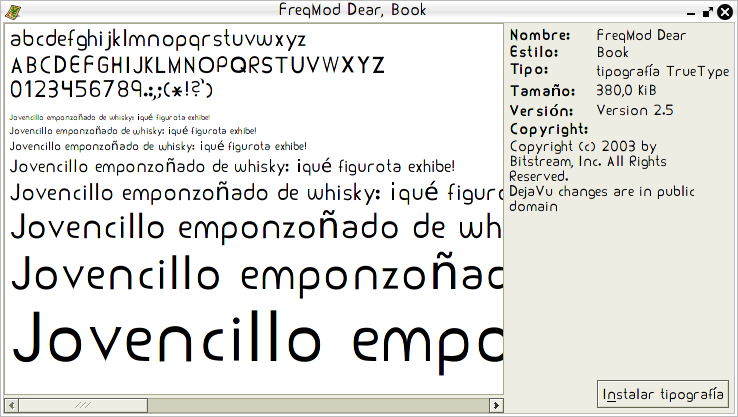Click the tipografía TrueType value

click(663, 71)
